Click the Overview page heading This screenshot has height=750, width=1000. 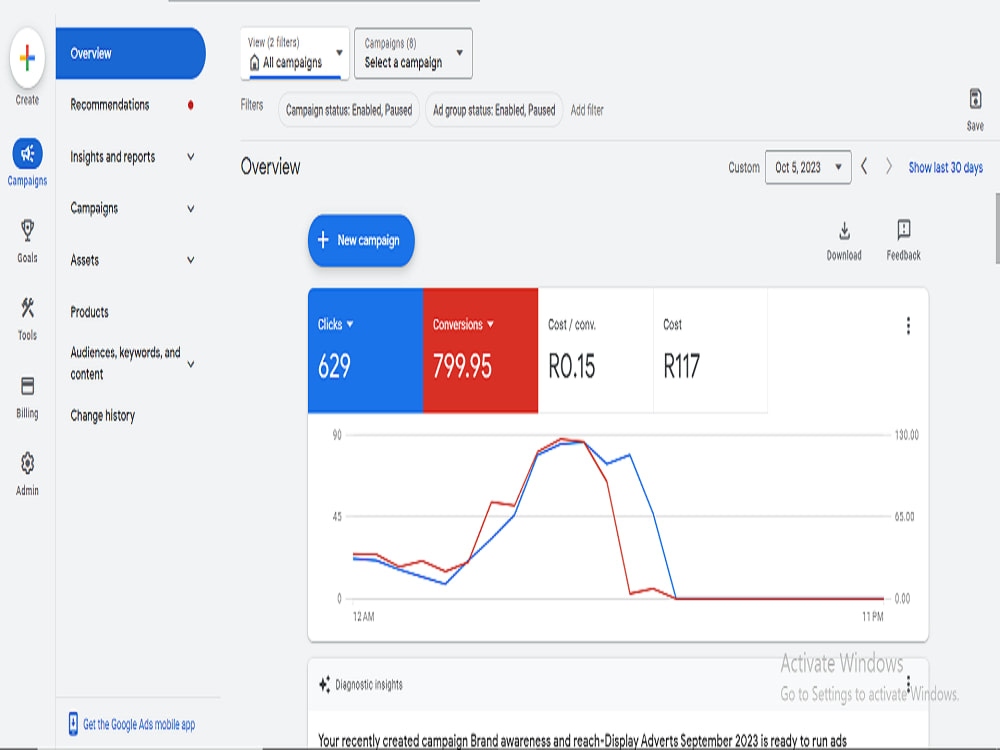click(270, 167)
